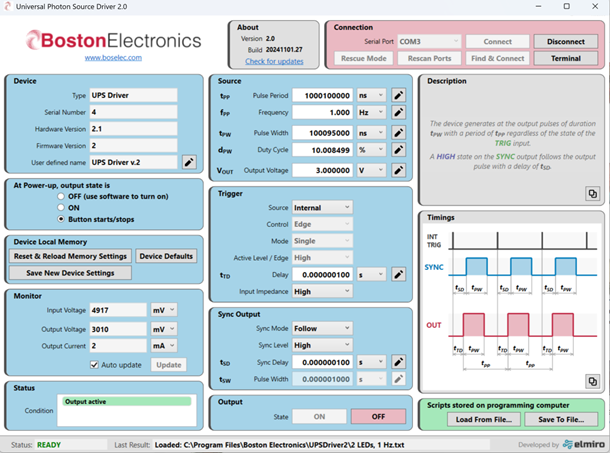Screen dimensions: 610x453
Task: Click the Trigger Delay value field
Action: coord(323,275)
